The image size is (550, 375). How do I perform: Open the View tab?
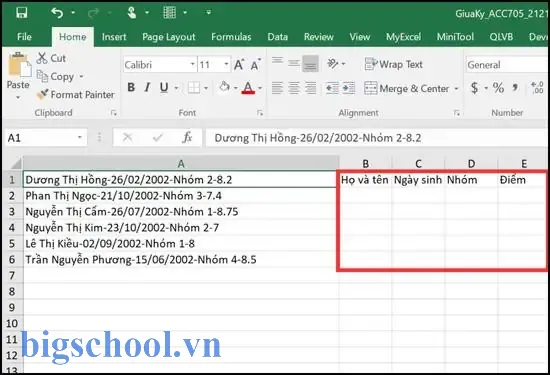coord(360,37)
